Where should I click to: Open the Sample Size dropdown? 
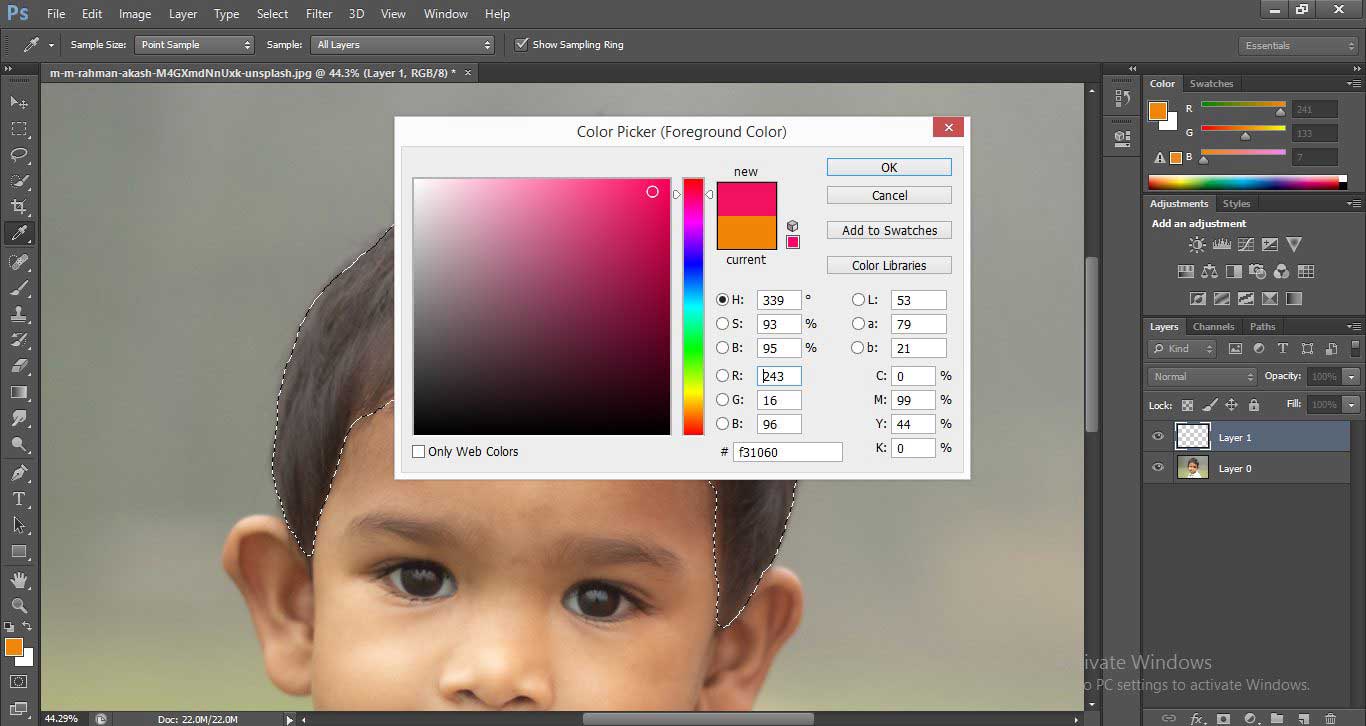tap(194, 44)
